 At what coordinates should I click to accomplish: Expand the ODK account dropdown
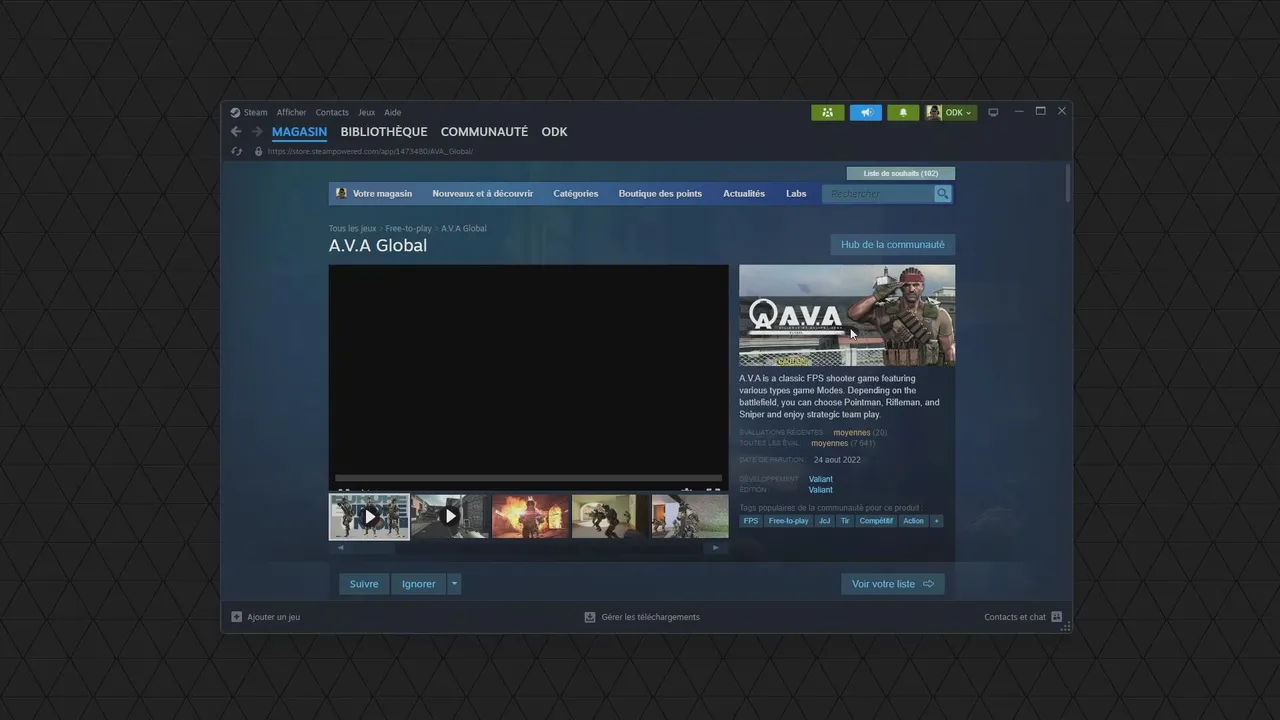(x=958, y=113)
